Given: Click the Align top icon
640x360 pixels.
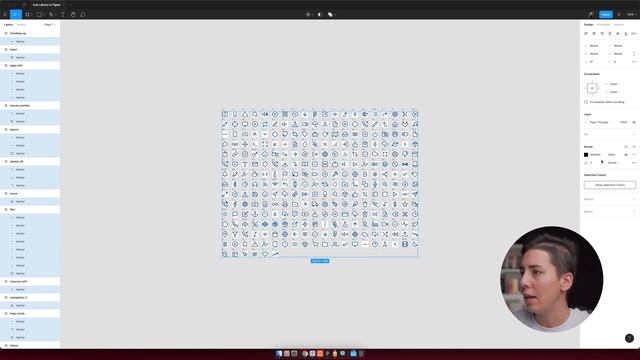Looking at the screenshot, I should [610, 33].
